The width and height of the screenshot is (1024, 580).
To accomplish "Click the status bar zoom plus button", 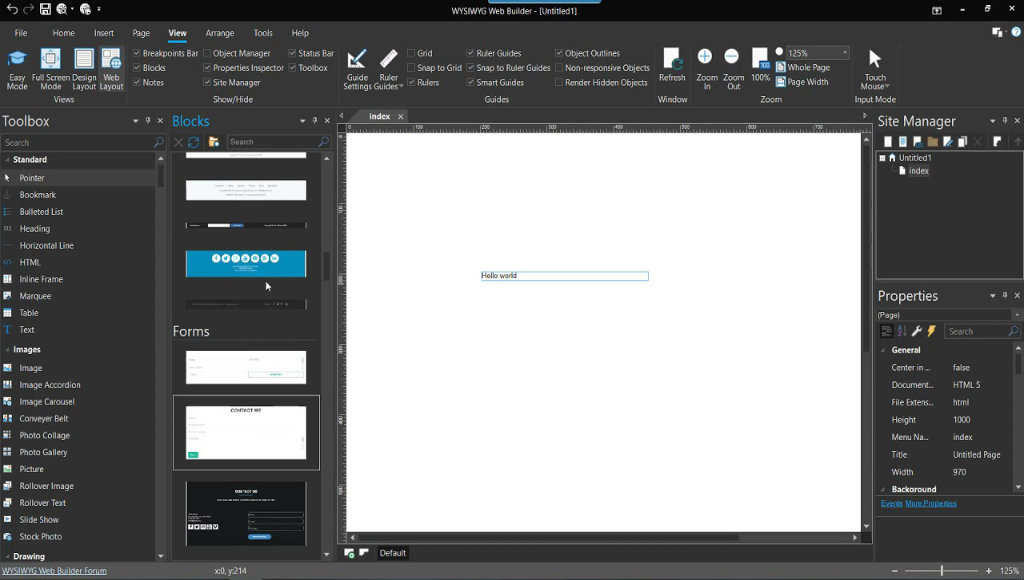I will 988,571.
